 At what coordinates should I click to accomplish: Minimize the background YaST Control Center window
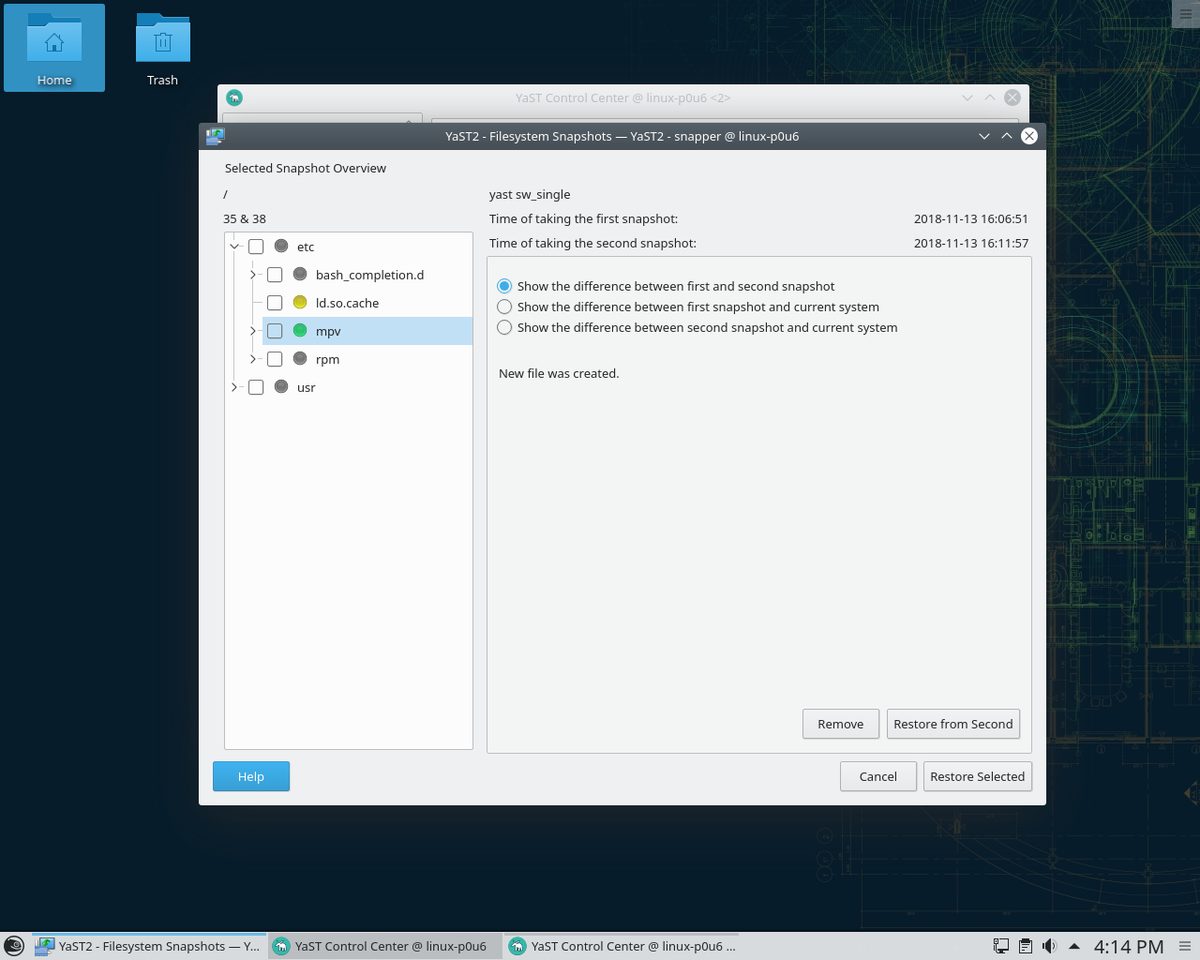tap(967, 98)
